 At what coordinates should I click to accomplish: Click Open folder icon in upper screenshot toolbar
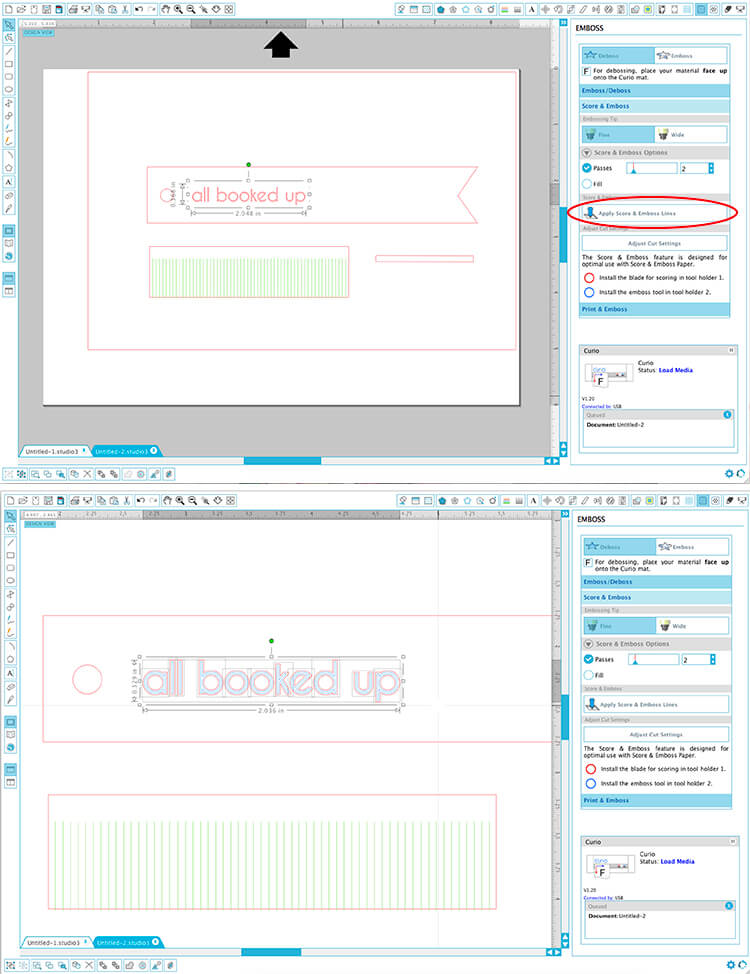tap(21, 9)
